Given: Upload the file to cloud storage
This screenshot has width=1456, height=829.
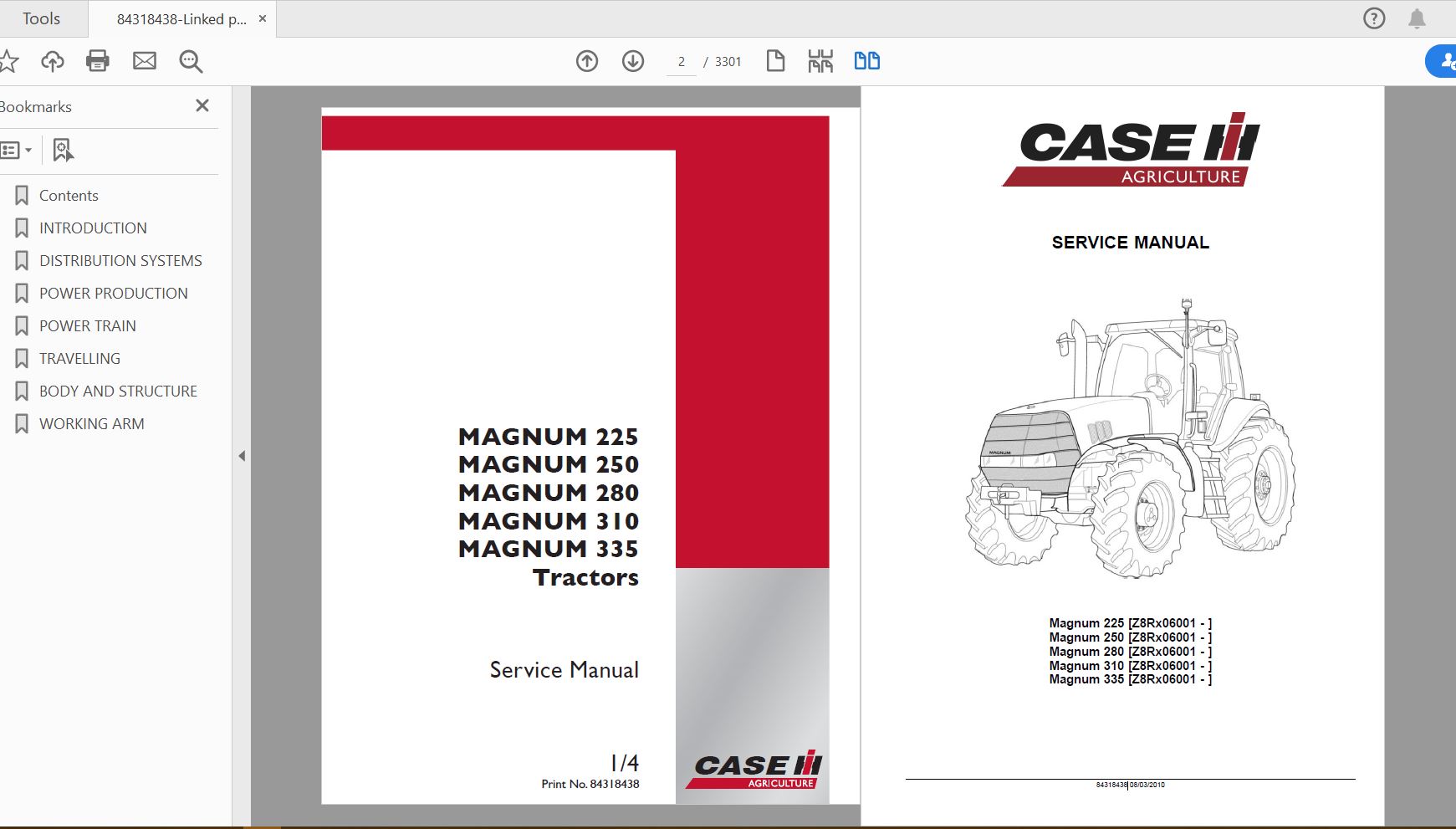Looking at the screenshot, I should (x=52, y=60).
